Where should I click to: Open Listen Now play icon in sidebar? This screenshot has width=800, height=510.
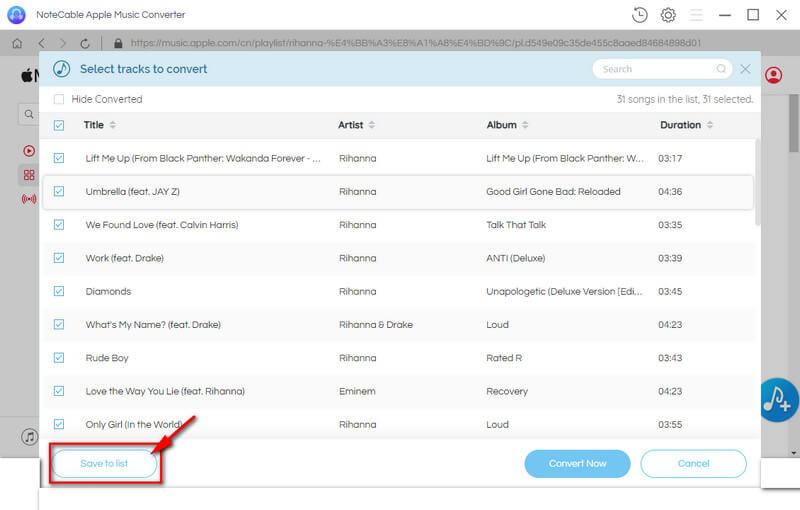[29, 151]
